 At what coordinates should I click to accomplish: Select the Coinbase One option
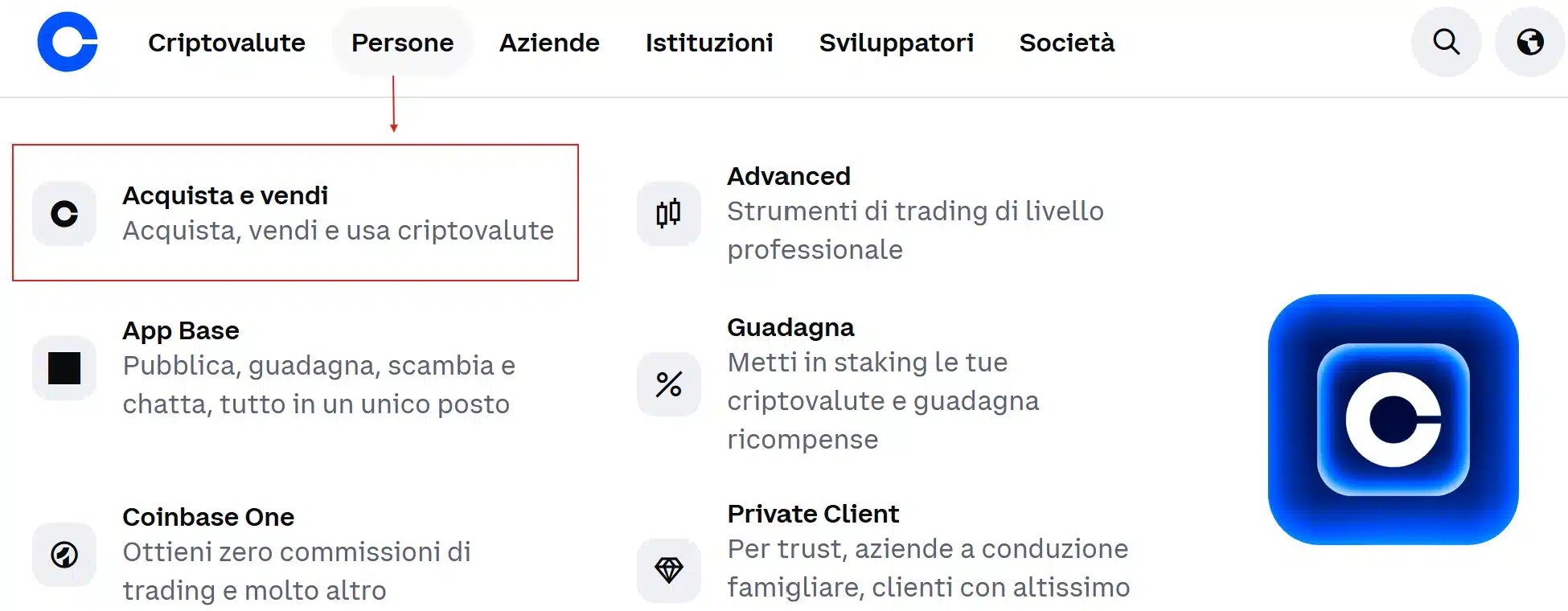point(207,516)
